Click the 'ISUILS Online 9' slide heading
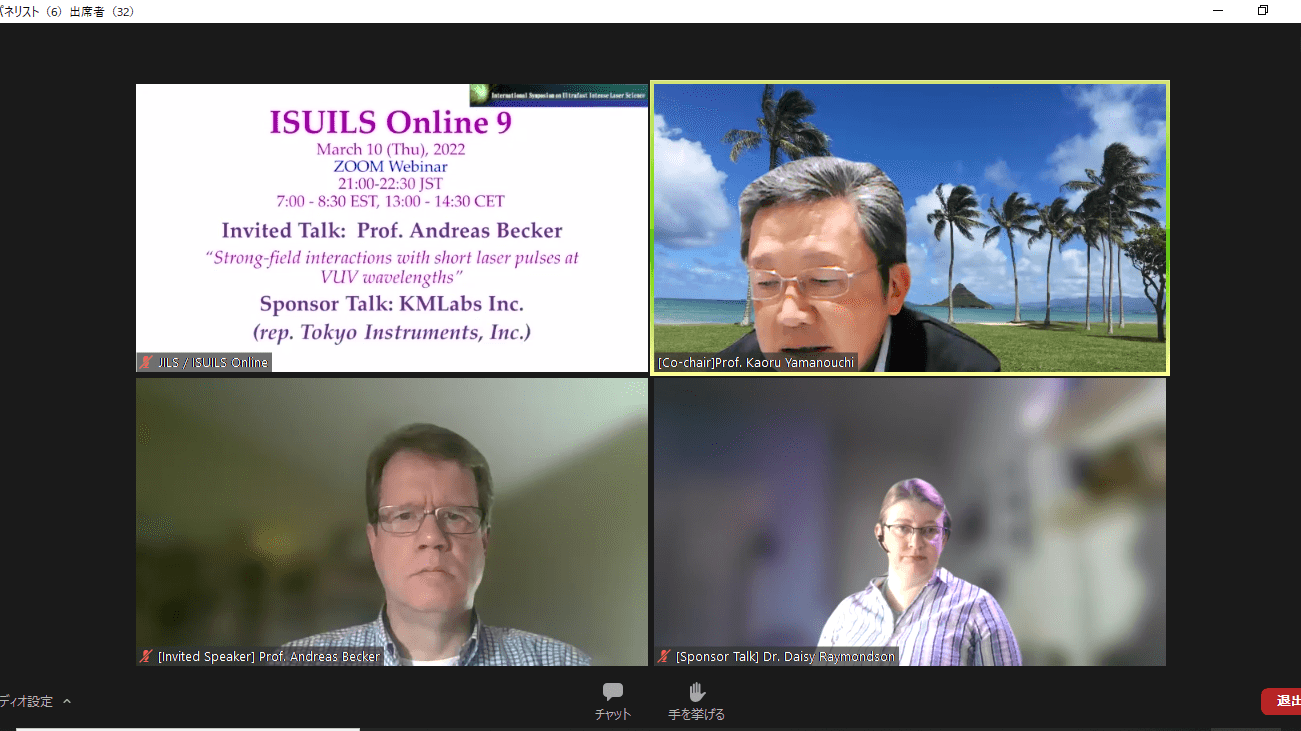Viewport: 1301px width, 731px height. pos(391,123)
